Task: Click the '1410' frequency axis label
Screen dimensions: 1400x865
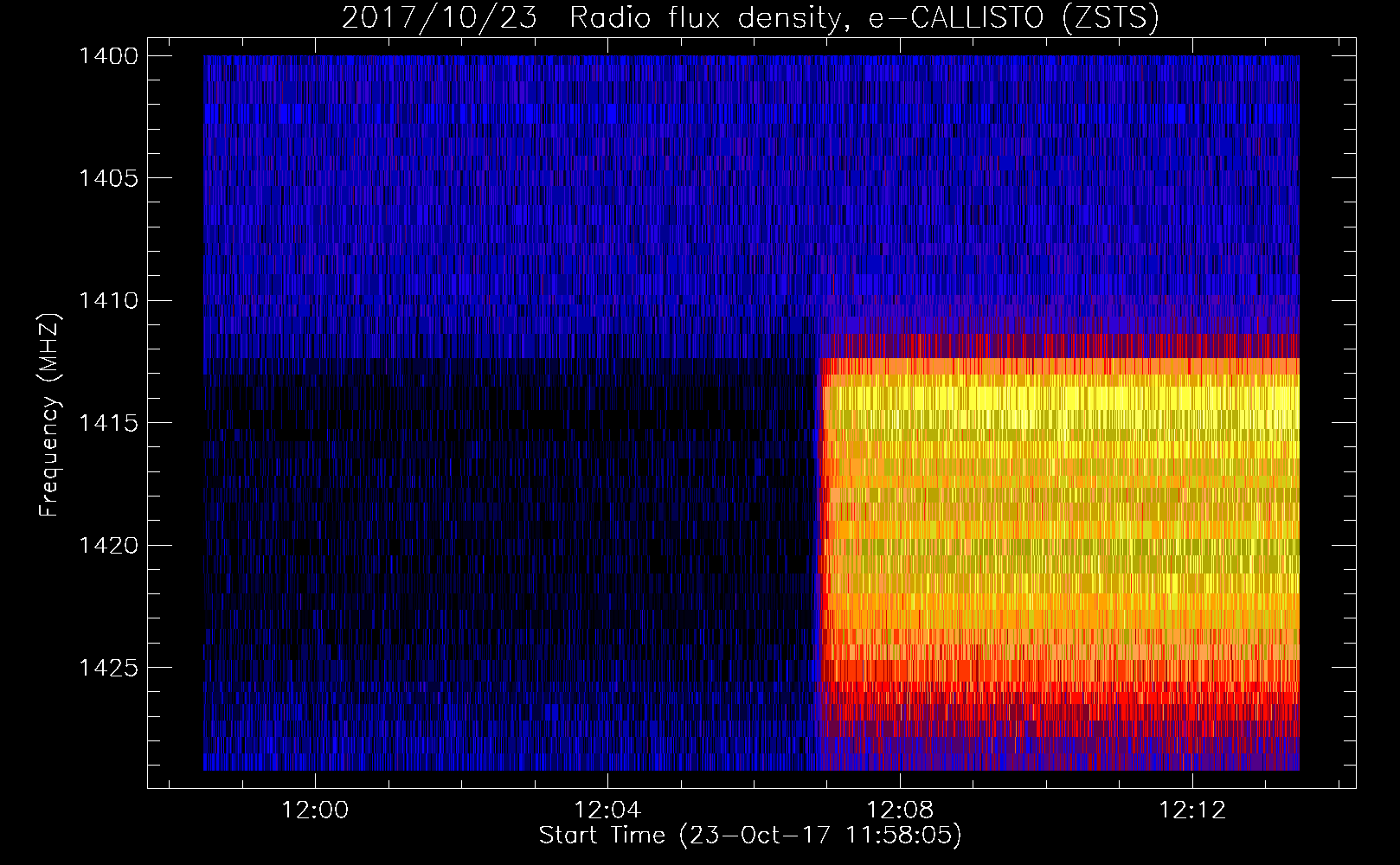Action: pyautogui.click(x=108, y=301)
